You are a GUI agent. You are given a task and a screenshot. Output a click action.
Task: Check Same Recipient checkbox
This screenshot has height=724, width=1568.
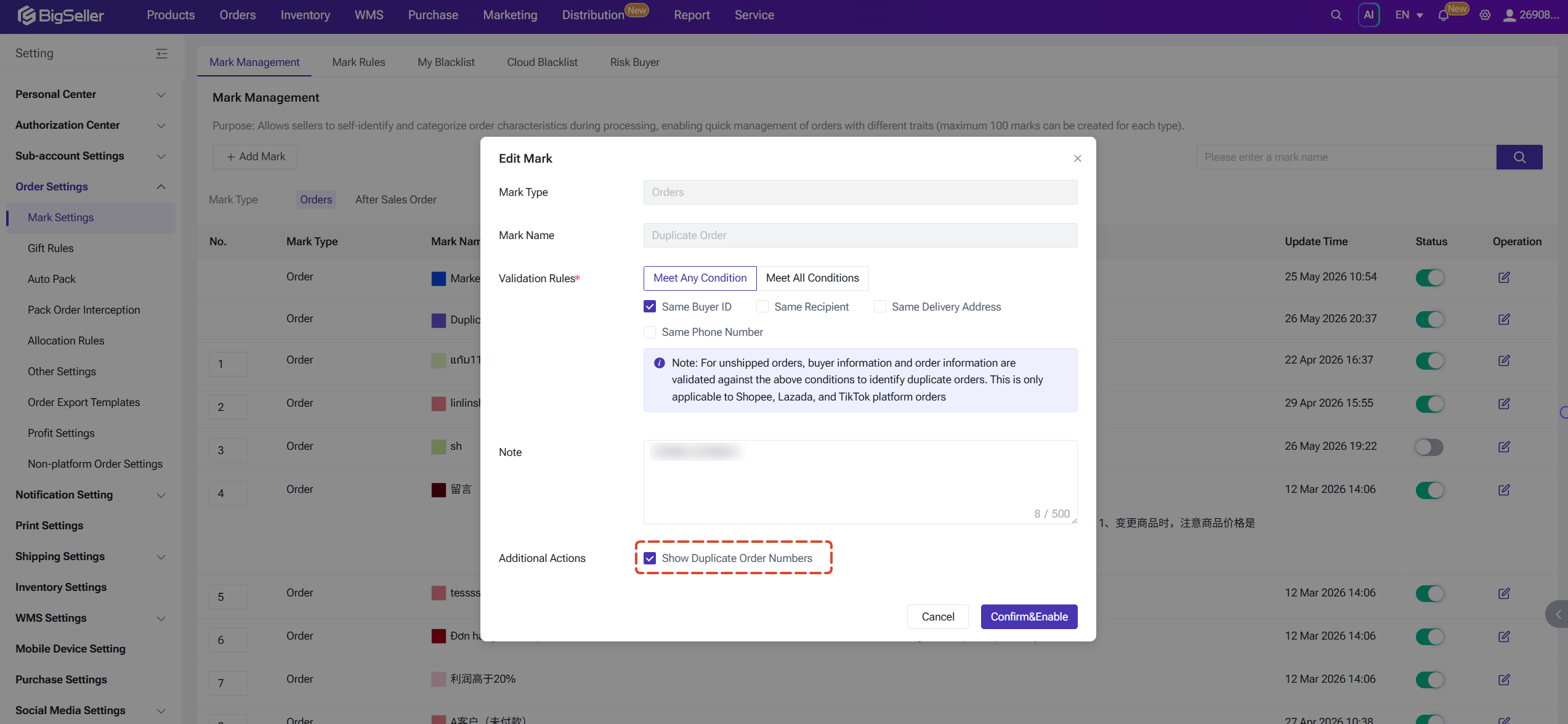[762, 307]
